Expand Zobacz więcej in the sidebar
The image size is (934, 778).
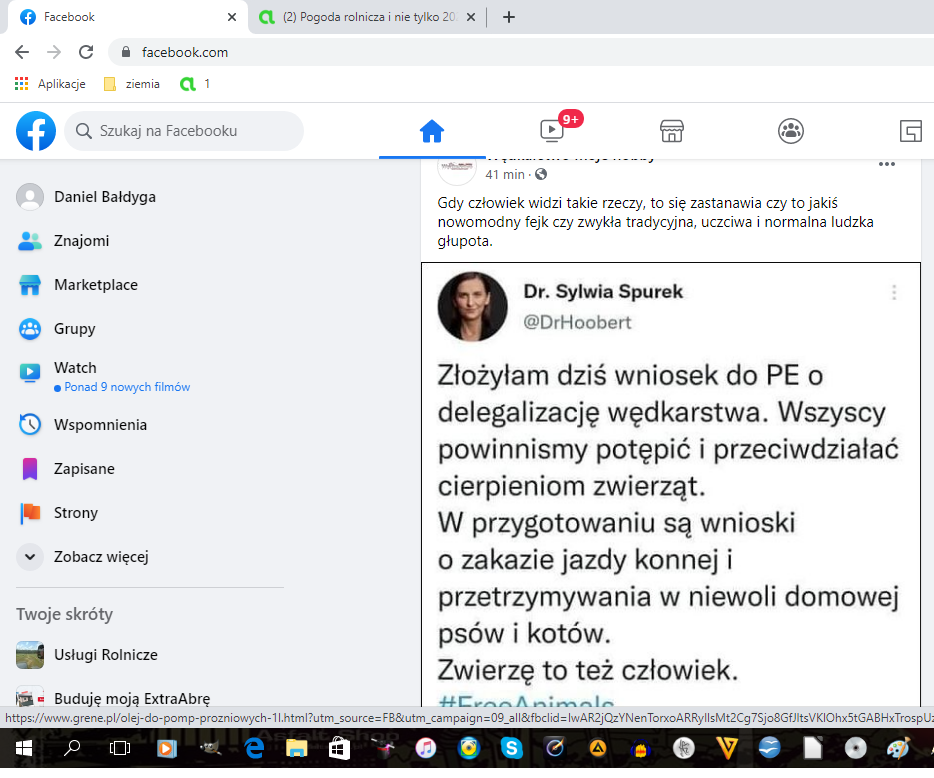click(100, 557)
